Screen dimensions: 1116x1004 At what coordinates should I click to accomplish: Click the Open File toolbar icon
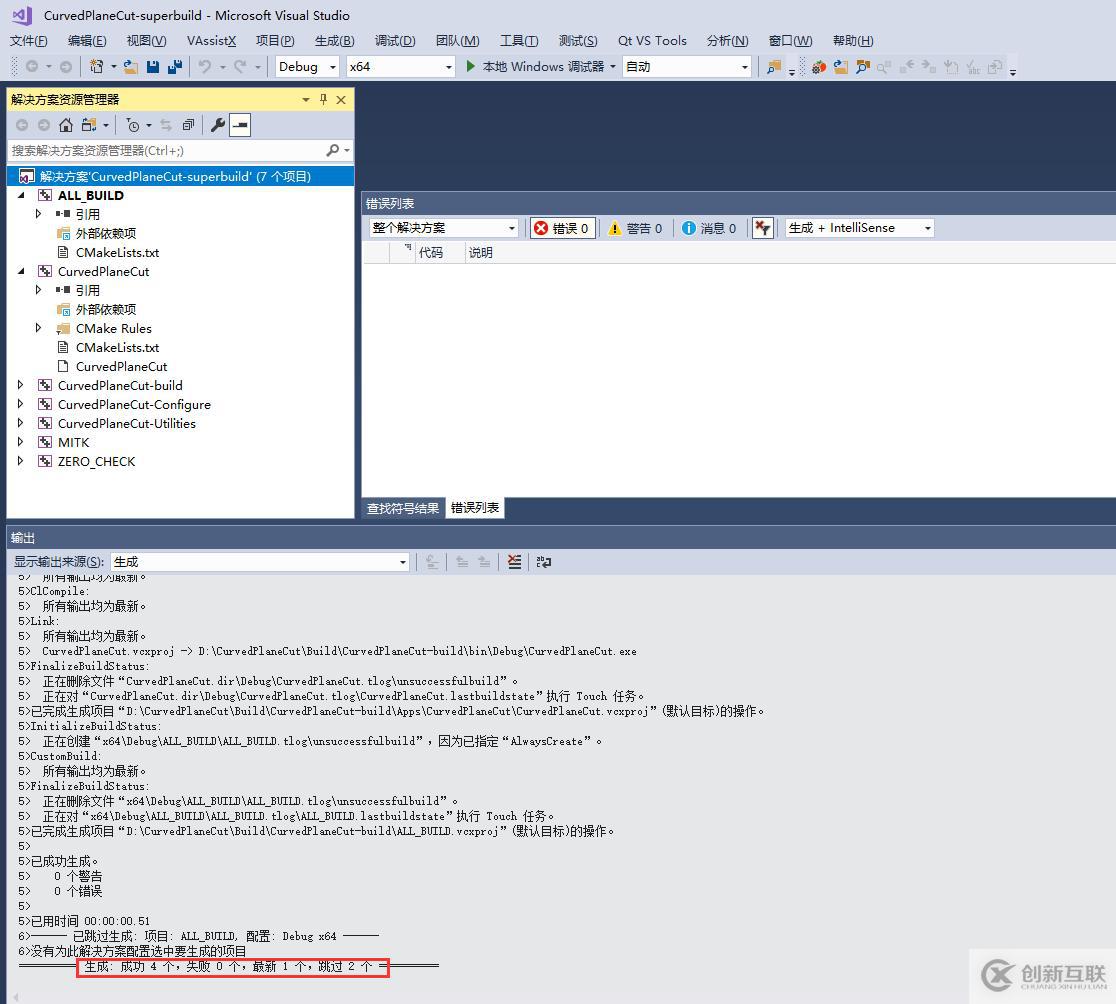pos(131,66)
